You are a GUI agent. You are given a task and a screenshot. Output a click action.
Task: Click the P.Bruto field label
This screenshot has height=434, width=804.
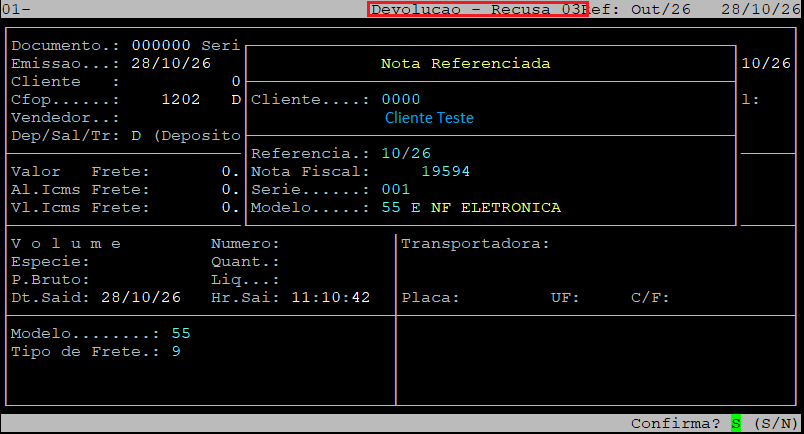click(x=50, y=280)
